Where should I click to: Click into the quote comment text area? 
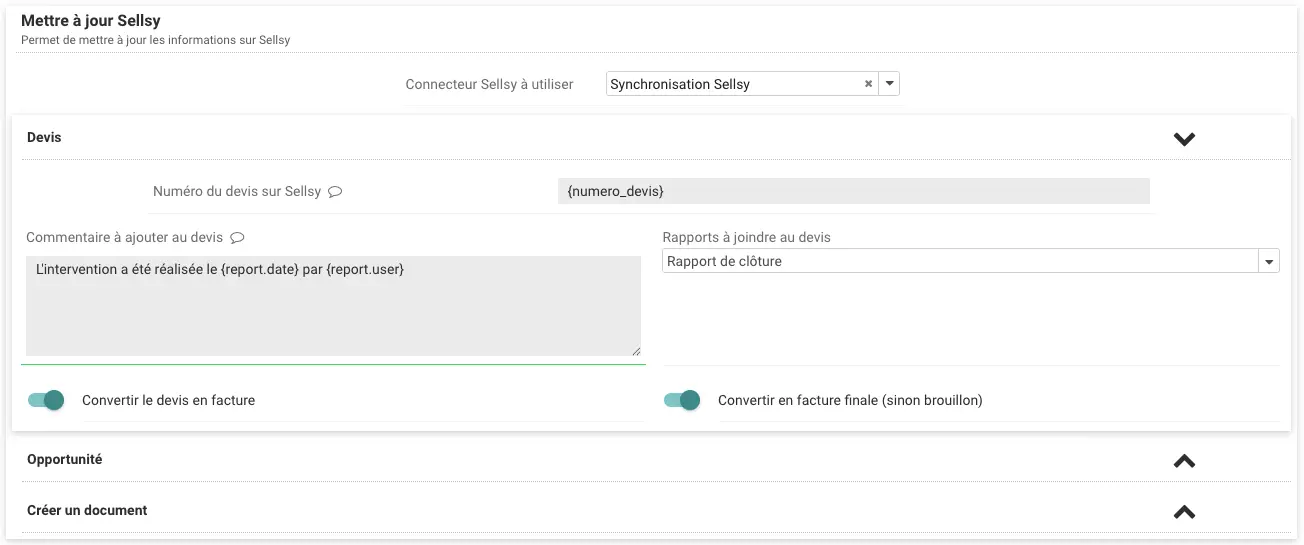(332, 305)
